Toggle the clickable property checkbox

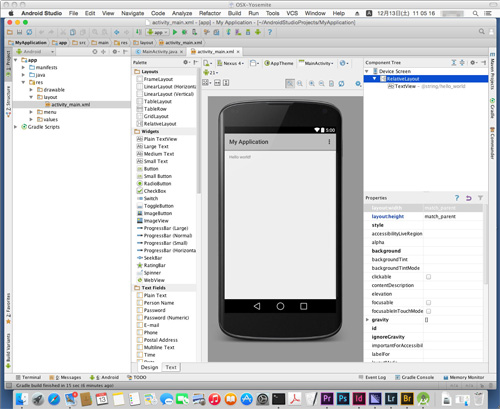429,277
